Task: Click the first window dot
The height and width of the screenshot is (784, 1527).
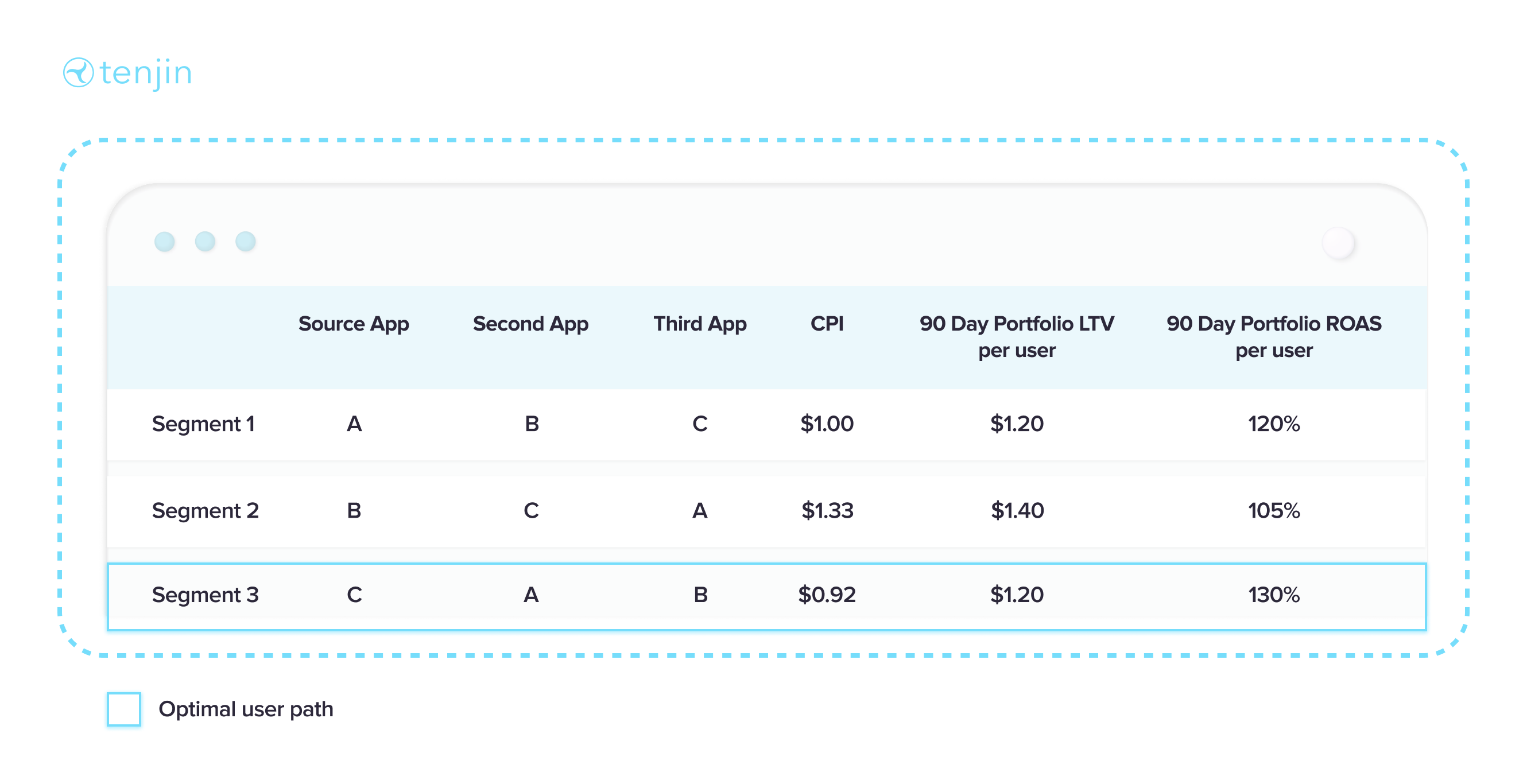Action: tap(164, 242)
